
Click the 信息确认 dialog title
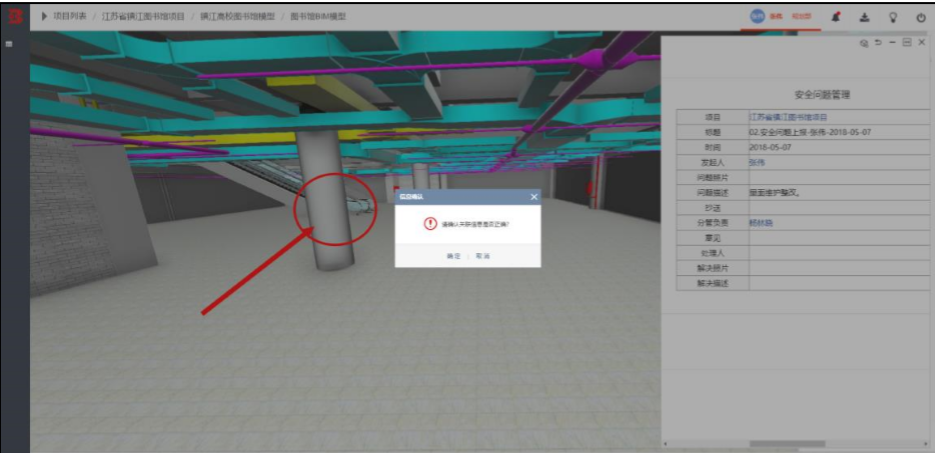[x=411, y=196]
